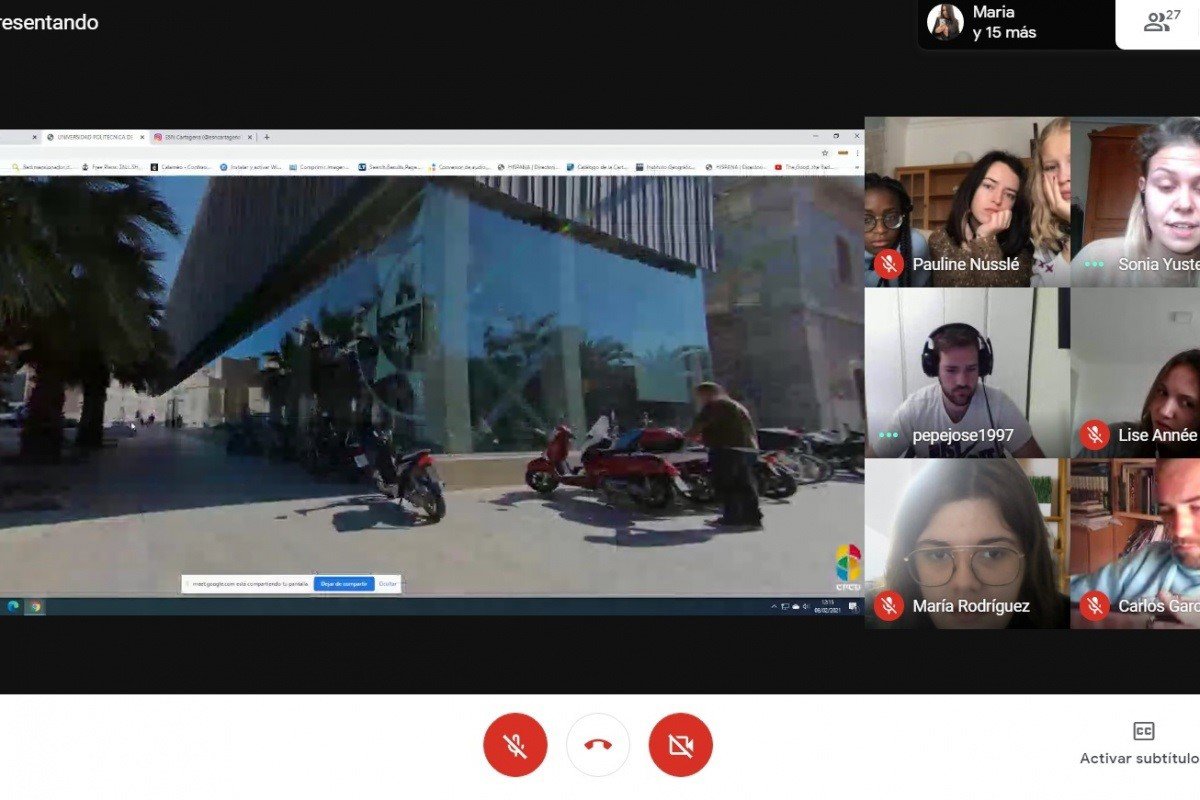
Task: Click the speaking dots indicator on pepejose1997's tile
Action: tap(888, 435)
